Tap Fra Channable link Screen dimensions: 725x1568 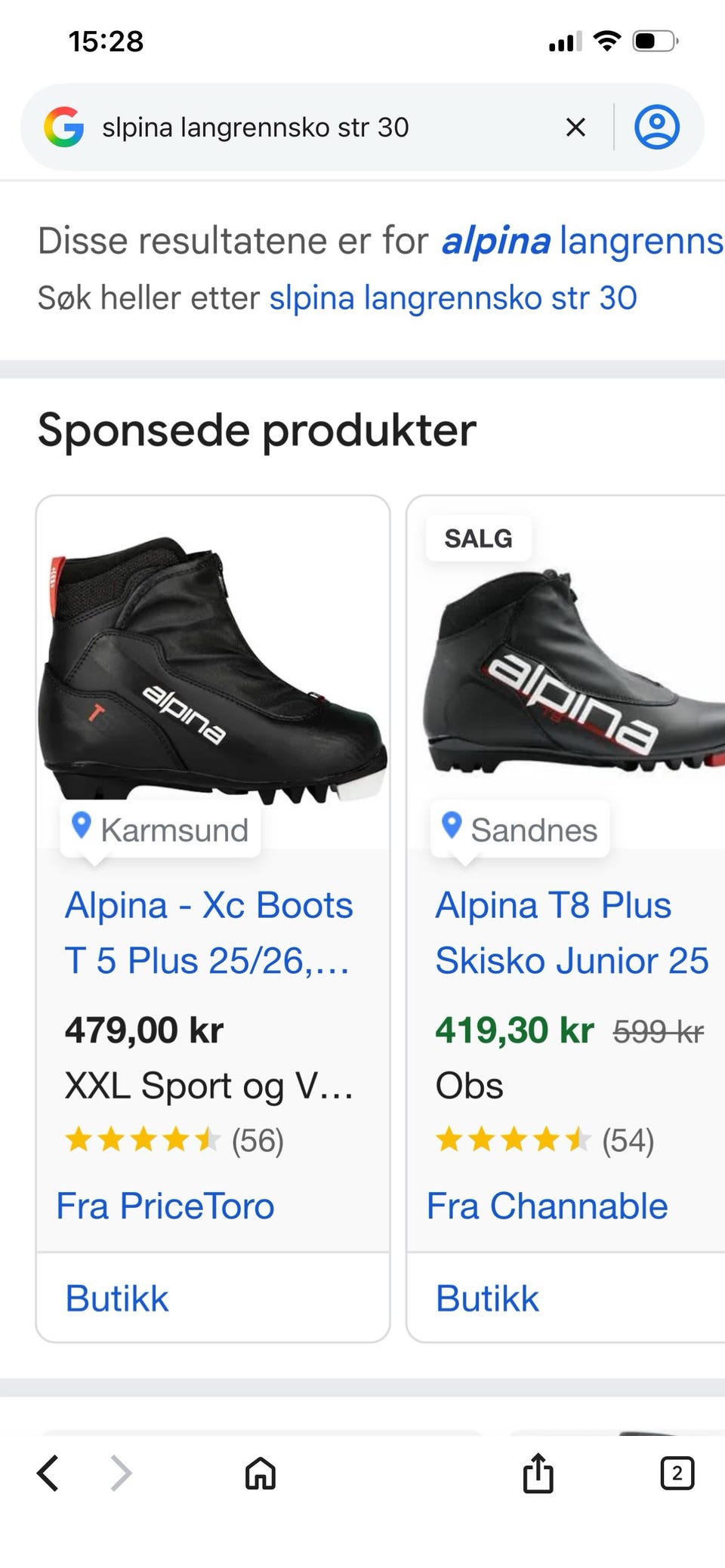click(x=547, y=1206)
